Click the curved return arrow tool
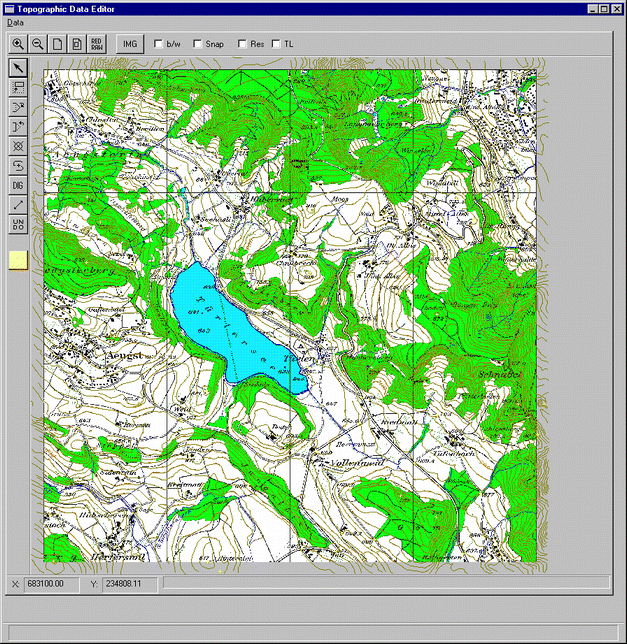This screenshot has width=627, height=644. pyautogui.click(x=19, y=165)
